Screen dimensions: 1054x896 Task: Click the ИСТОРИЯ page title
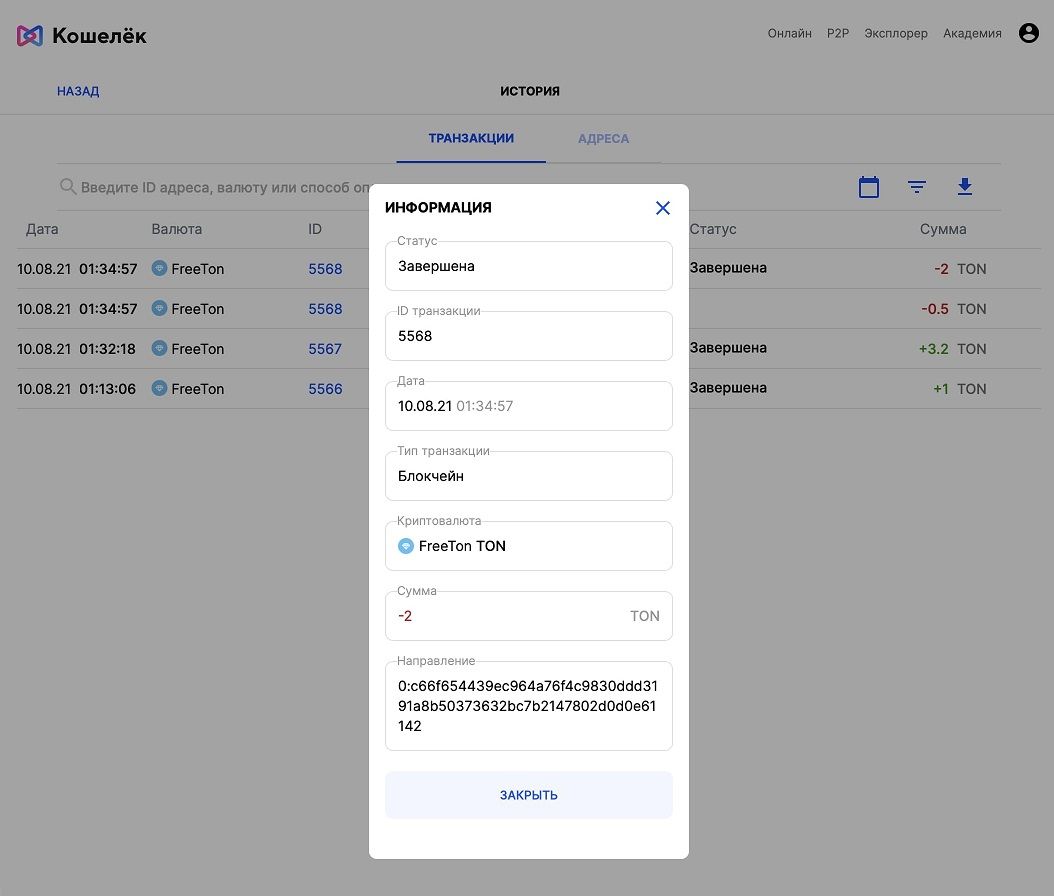coord(530,91)
